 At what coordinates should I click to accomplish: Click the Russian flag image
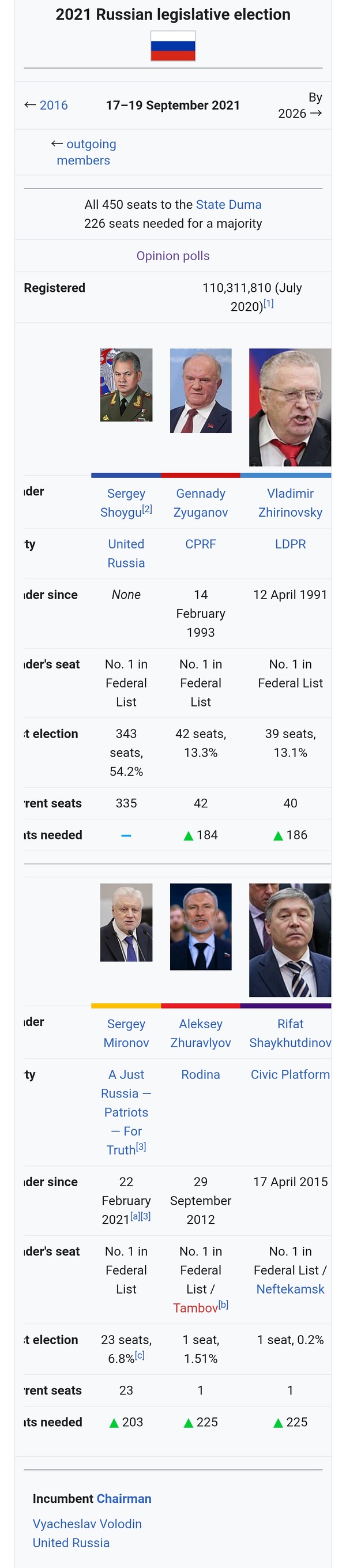click(173, 46)
